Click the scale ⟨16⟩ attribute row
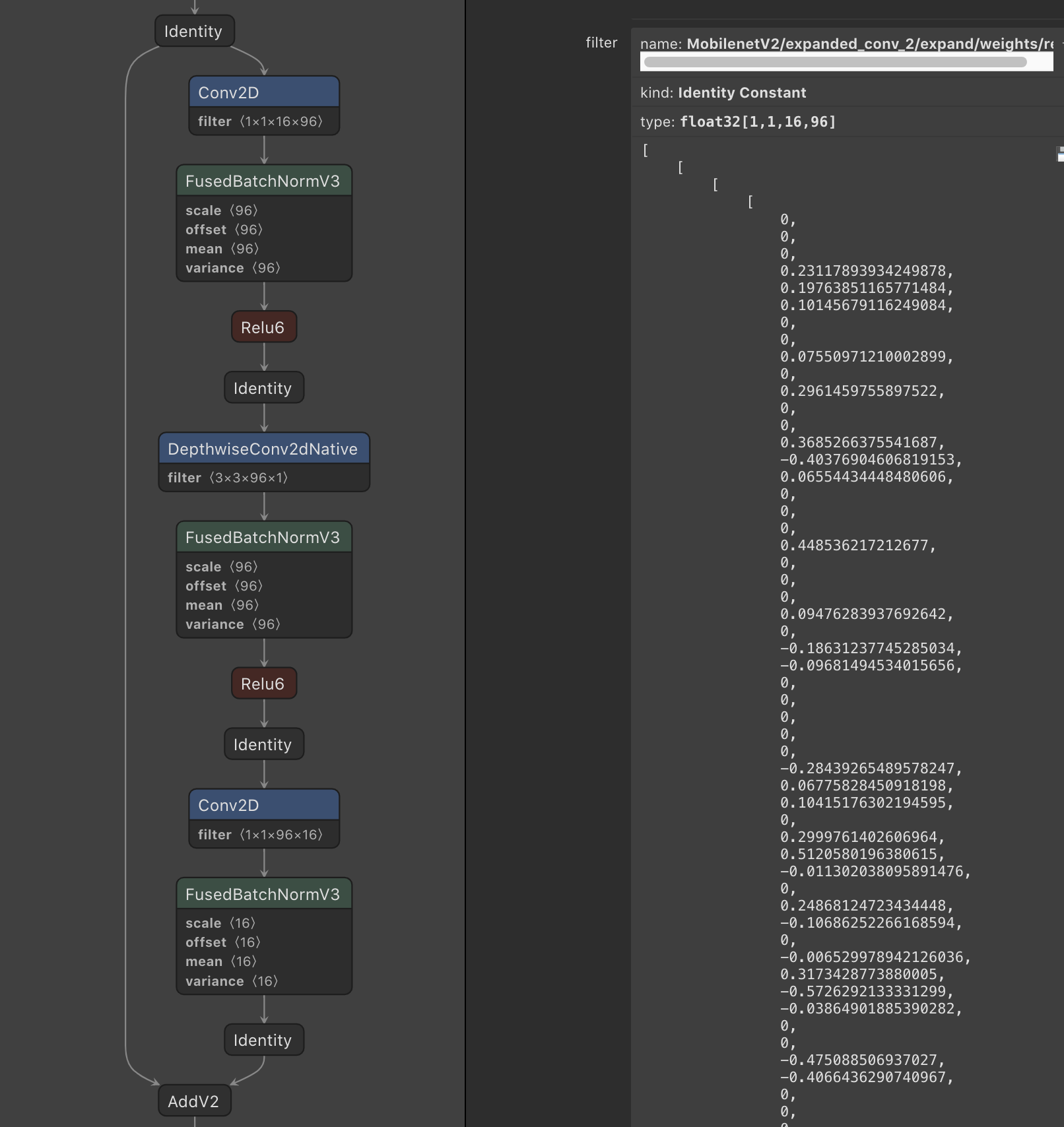 pyautogui.click(x=220, y=923)
